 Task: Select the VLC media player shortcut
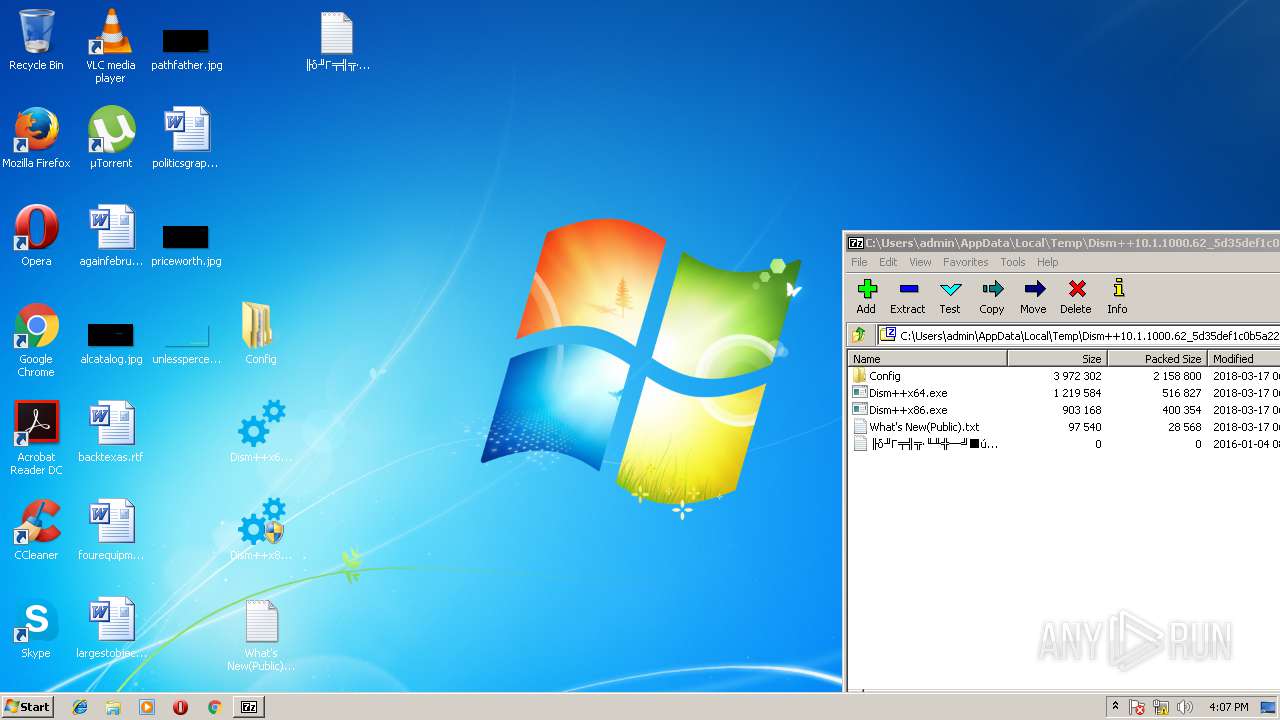[110, 47]
